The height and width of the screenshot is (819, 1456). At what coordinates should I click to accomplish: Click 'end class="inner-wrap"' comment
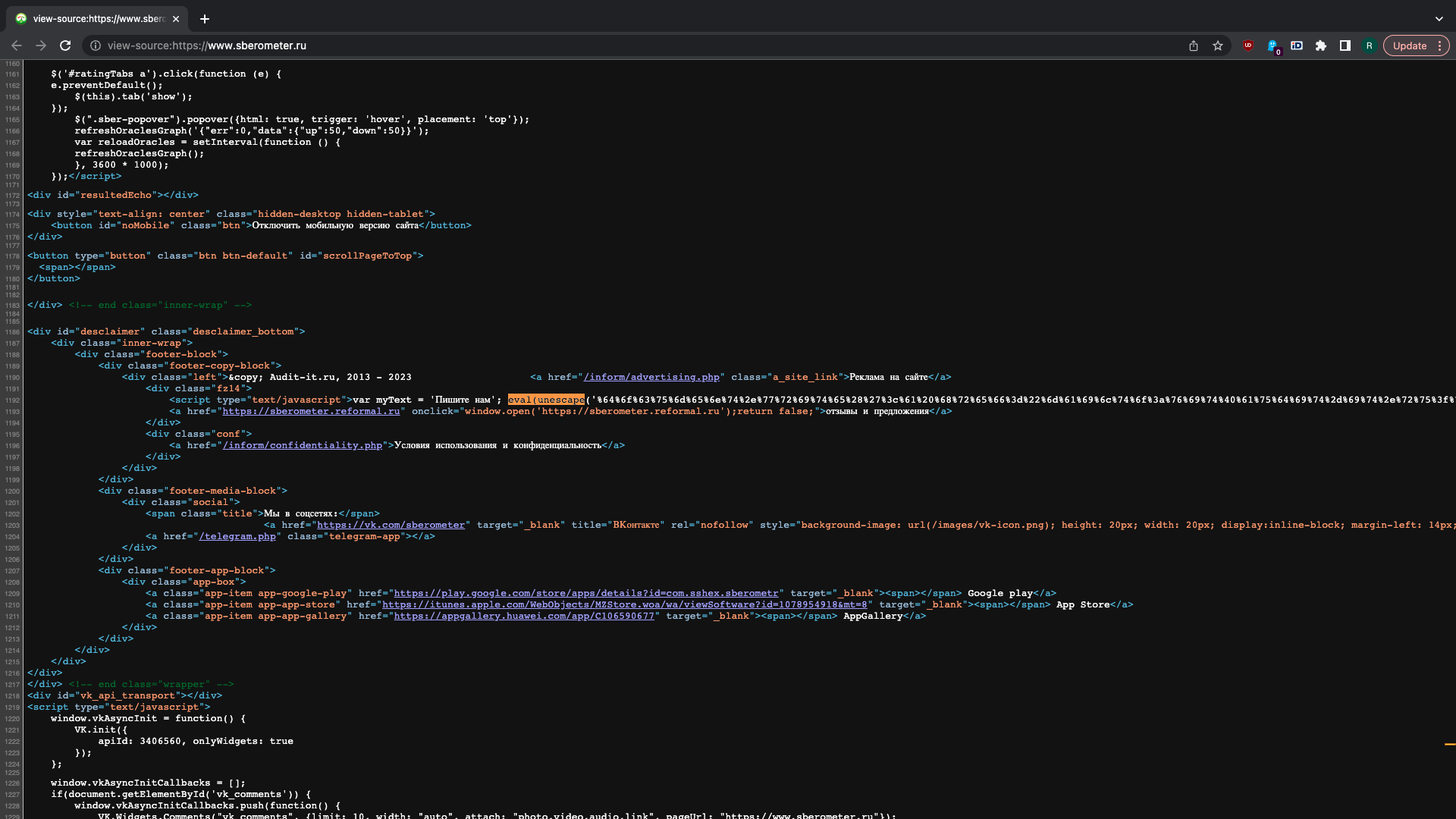pos(160,305)
